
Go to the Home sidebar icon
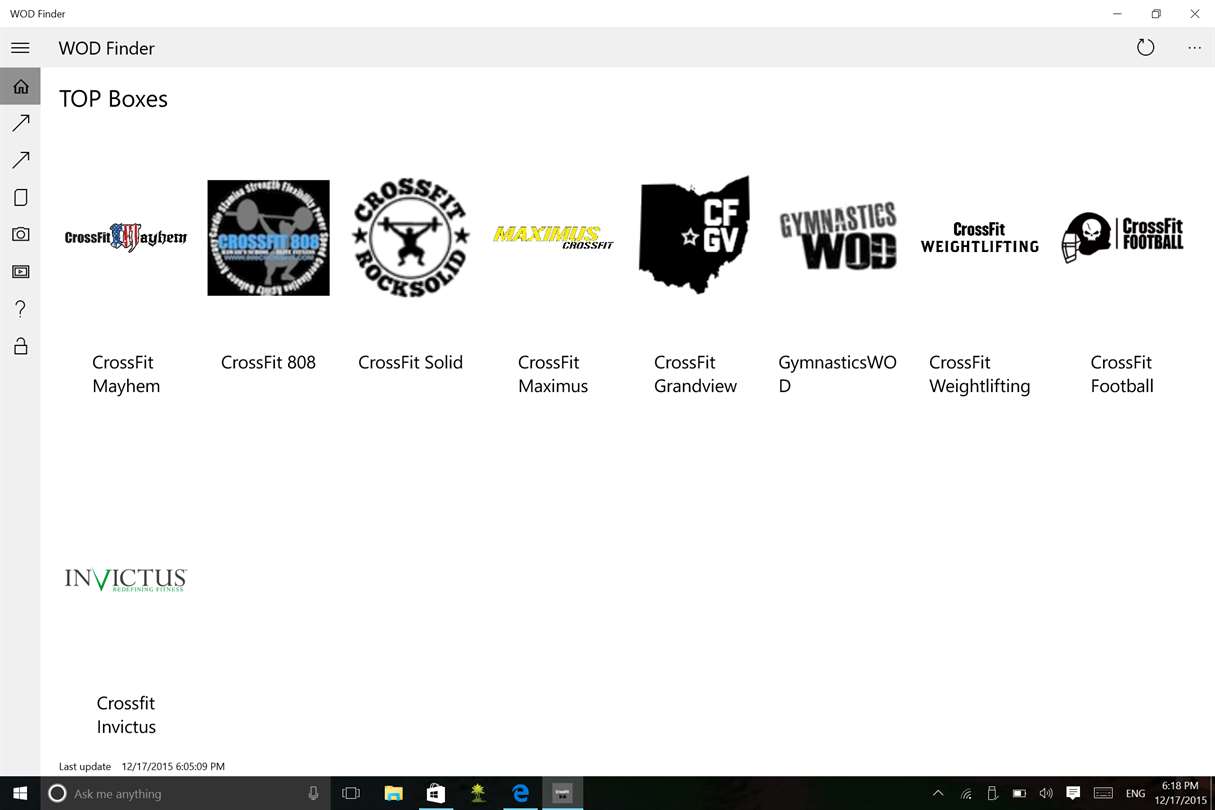[20, 86]
